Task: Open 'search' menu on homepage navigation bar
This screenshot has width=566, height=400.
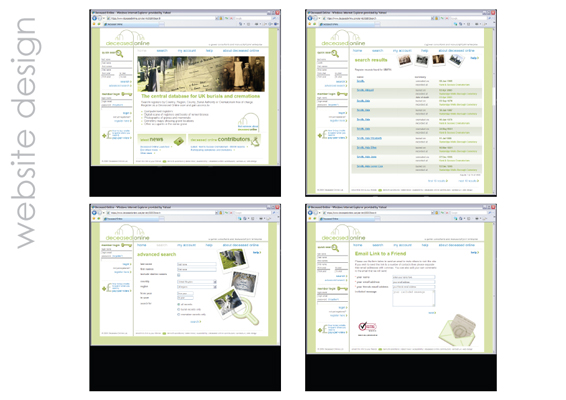Action: coord(162,51)
